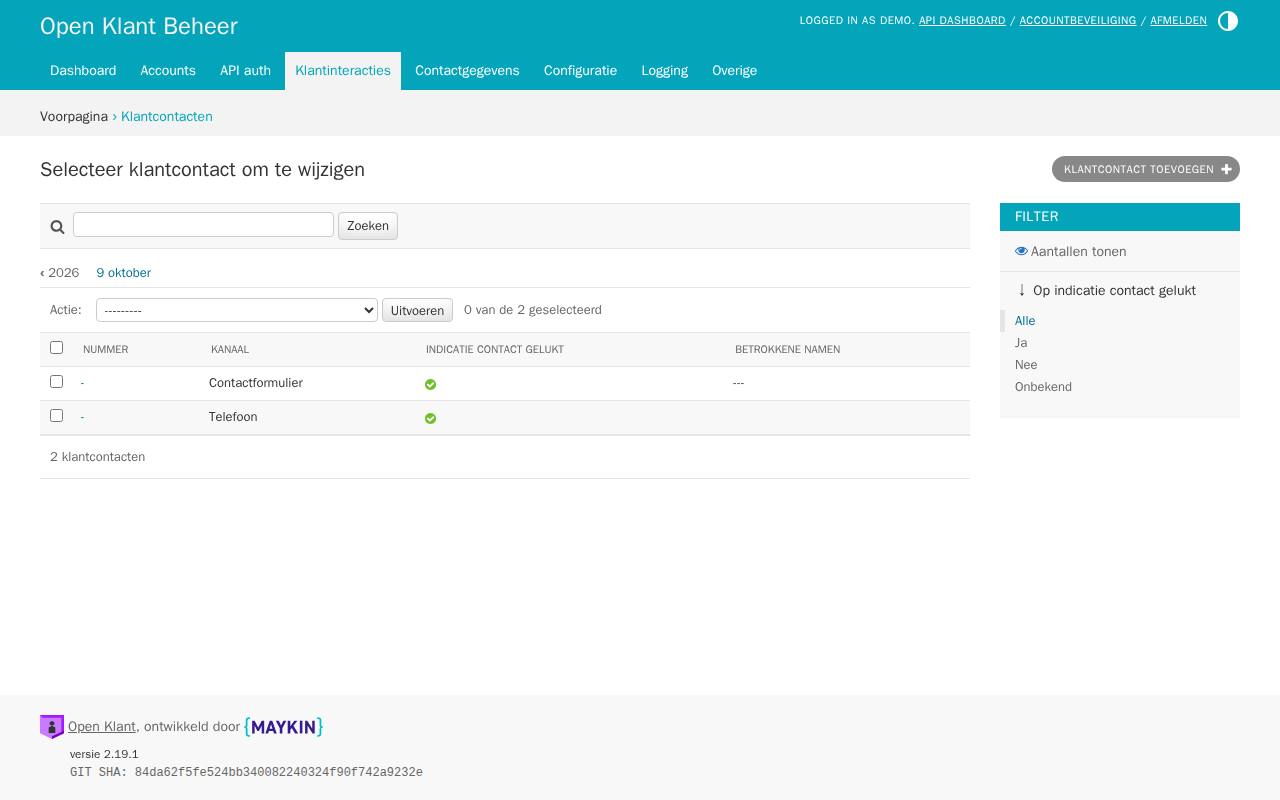Go to Voorpagina breadcrumb
Screen dimensions: 1280x800
[74, 117]
